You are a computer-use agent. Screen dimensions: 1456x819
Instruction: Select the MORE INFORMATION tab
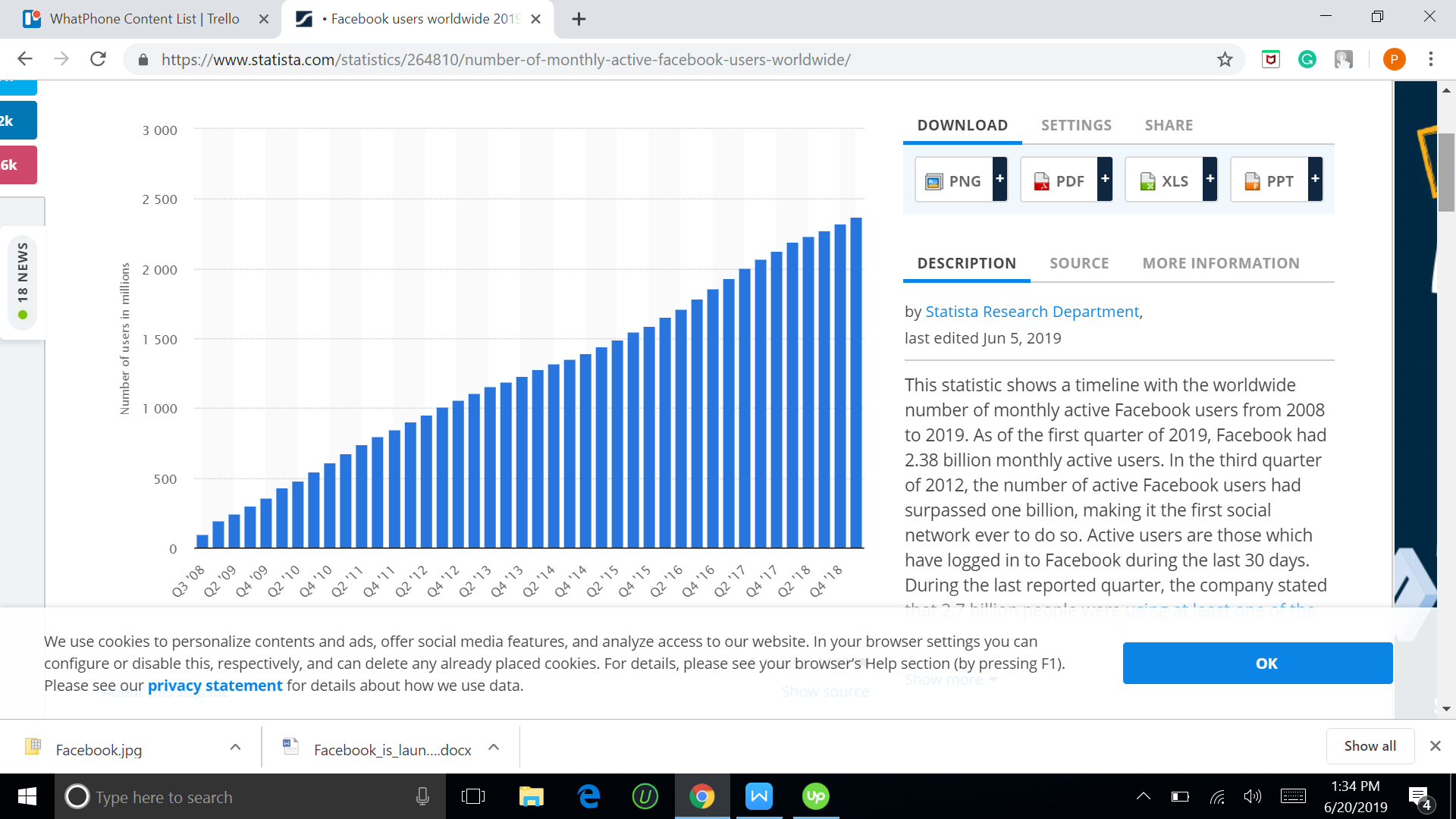click(1221, 263)
